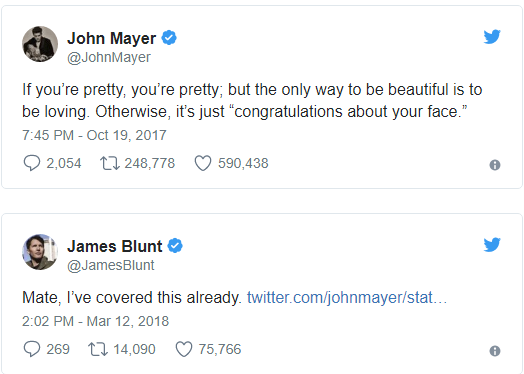Like John Mayer's tweet with the heart icon
The height and width of the screenshot is (374, 524).
pos(203,163)
